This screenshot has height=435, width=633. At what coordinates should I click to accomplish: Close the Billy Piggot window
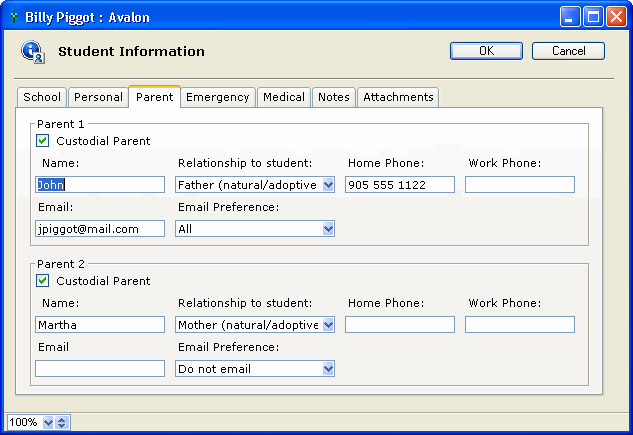point(617,17)
